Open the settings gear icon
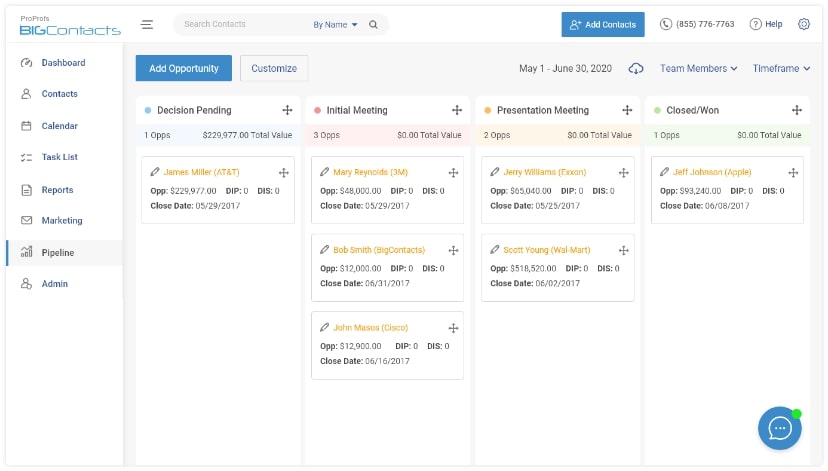The width and height of the screenshot is (828, 471). 804,24
